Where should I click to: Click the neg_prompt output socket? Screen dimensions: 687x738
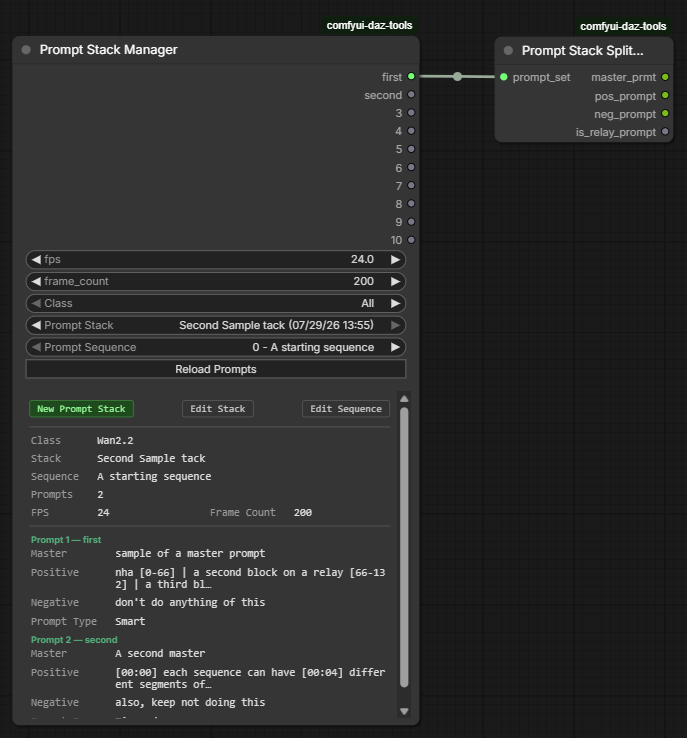[665, 113]
